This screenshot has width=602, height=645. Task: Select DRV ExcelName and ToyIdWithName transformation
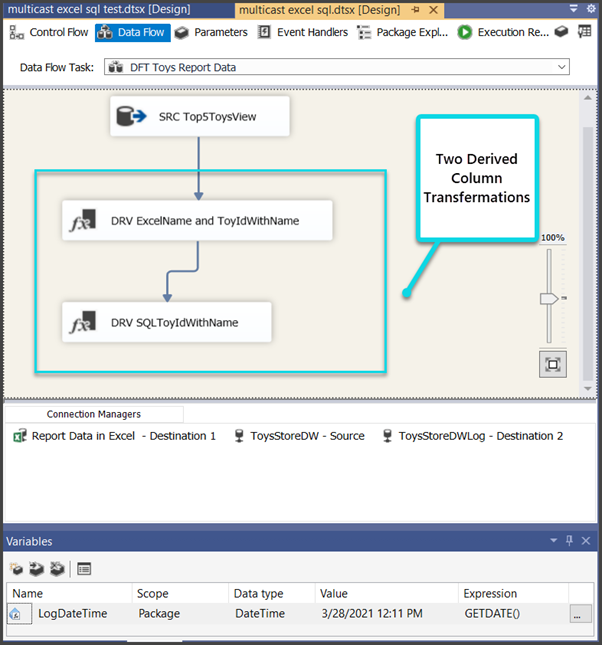coord(197,220)
